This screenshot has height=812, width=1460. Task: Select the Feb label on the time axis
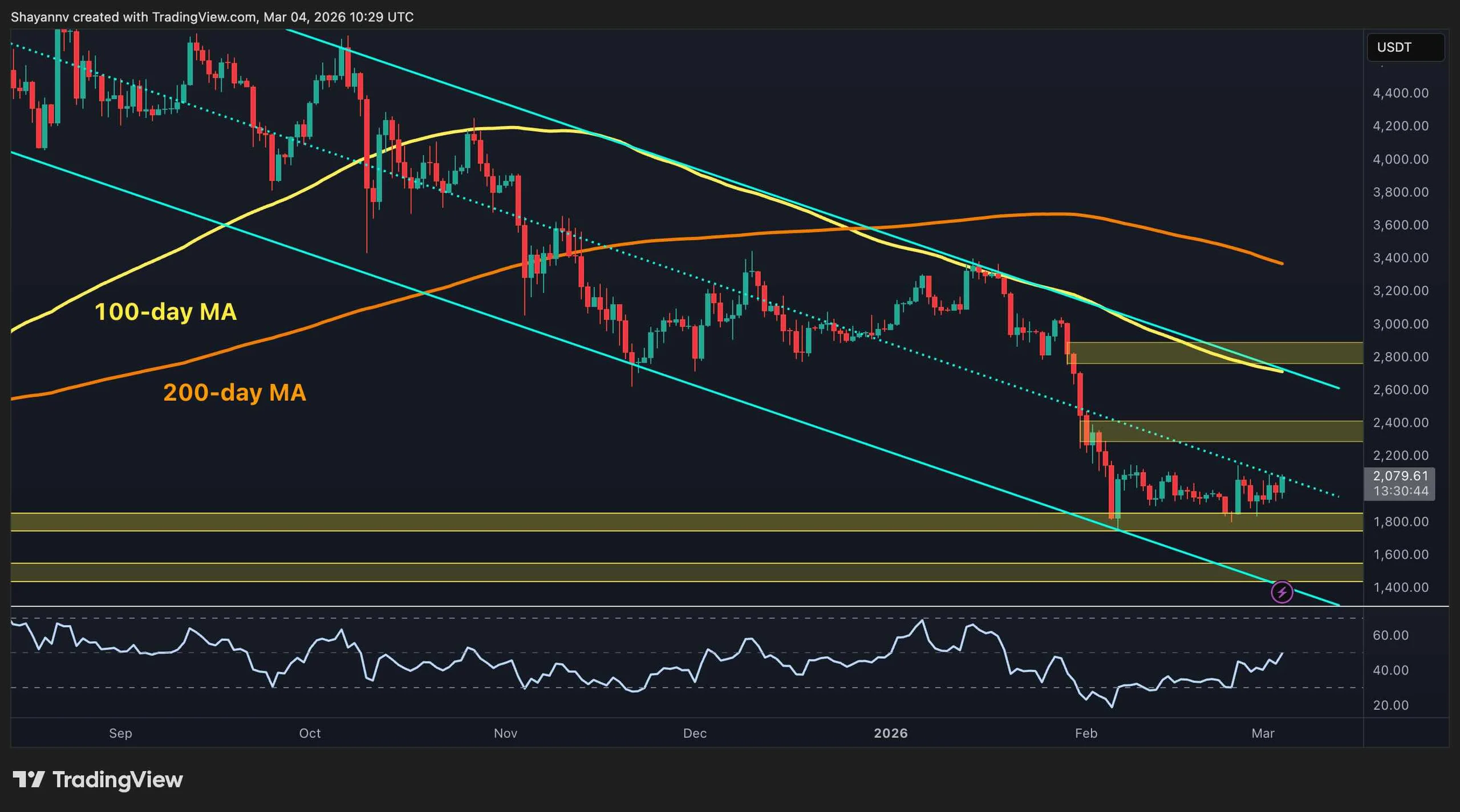[x=1086, y=734]
